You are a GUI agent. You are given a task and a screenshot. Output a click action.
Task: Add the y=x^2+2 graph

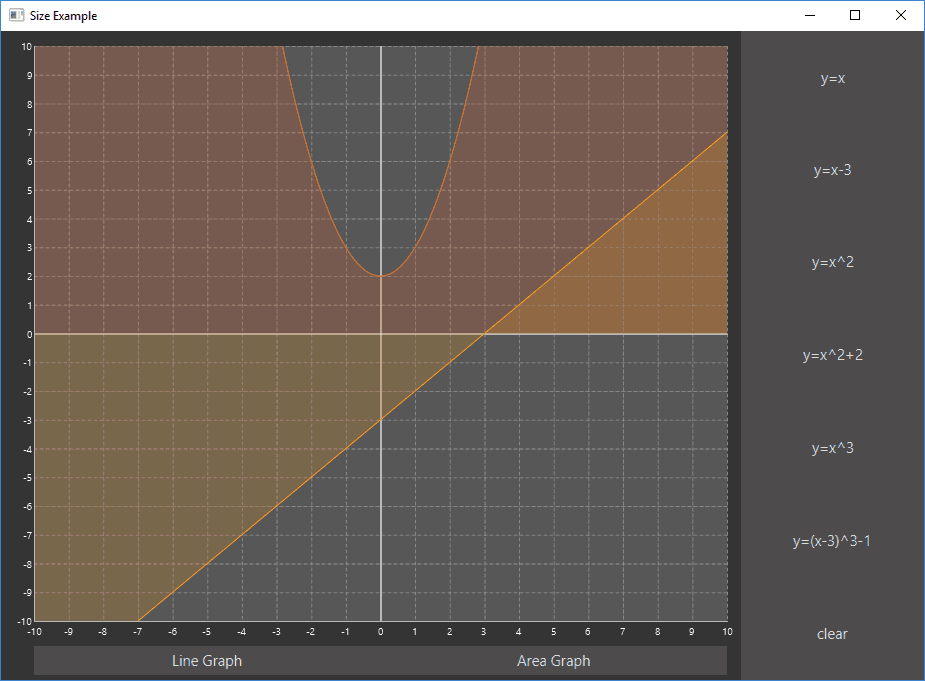(832, 356)
